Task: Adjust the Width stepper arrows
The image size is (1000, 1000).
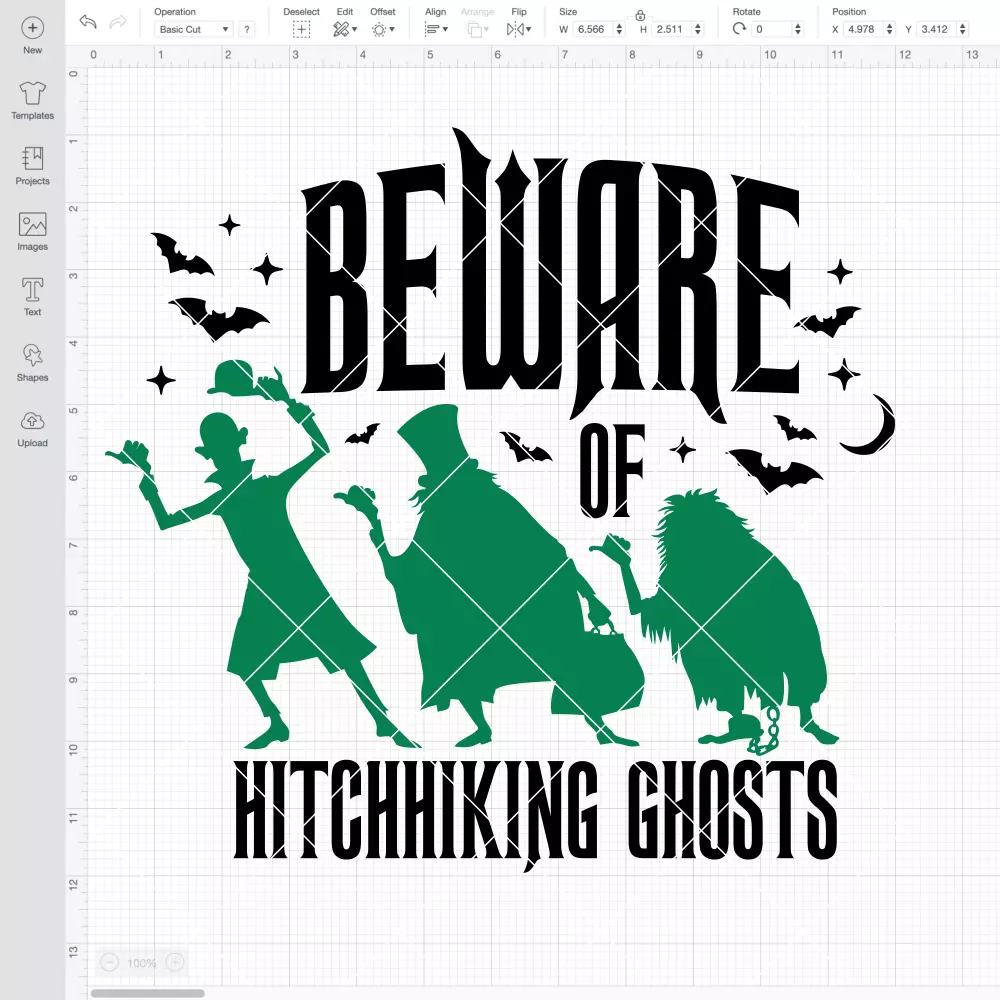Action: click(619, 29)
